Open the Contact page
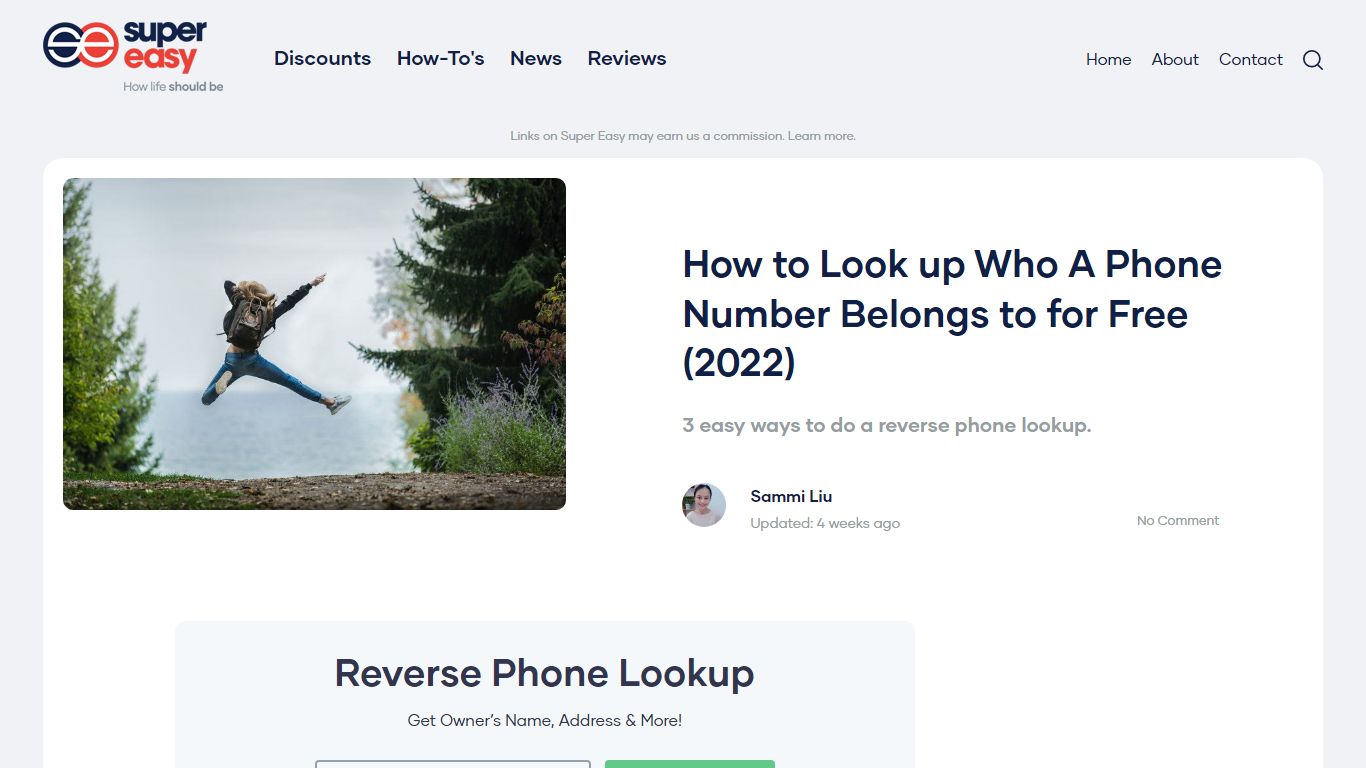 point(1250,59)
